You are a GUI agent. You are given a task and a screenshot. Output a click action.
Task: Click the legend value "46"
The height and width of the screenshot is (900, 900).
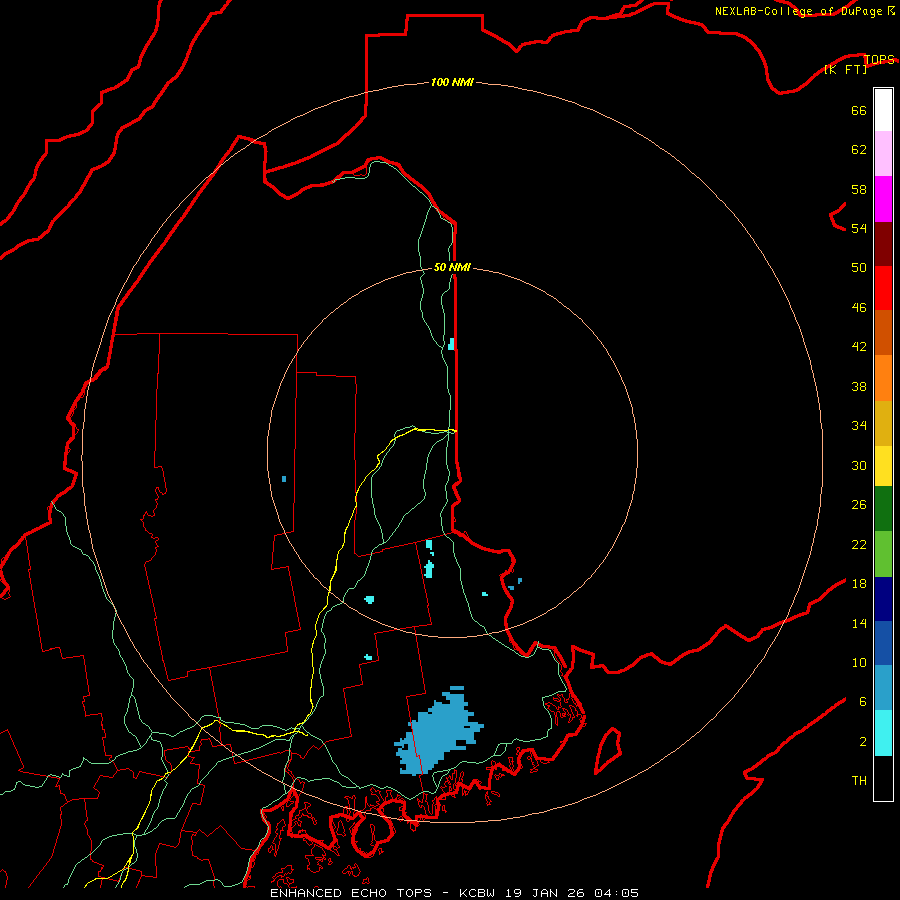(859, 308)
